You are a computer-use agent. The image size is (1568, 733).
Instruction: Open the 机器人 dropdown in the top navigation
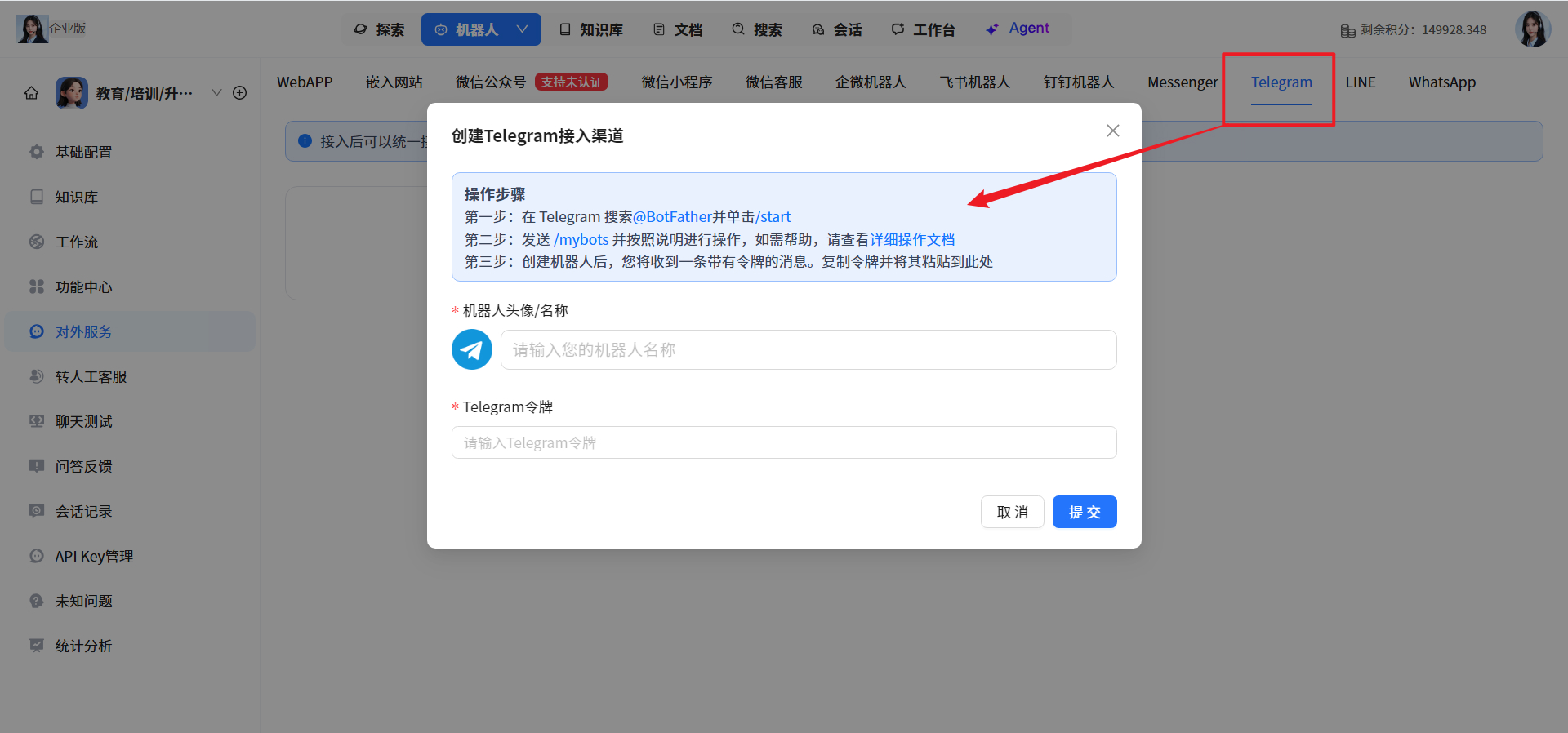click(481, 29)
